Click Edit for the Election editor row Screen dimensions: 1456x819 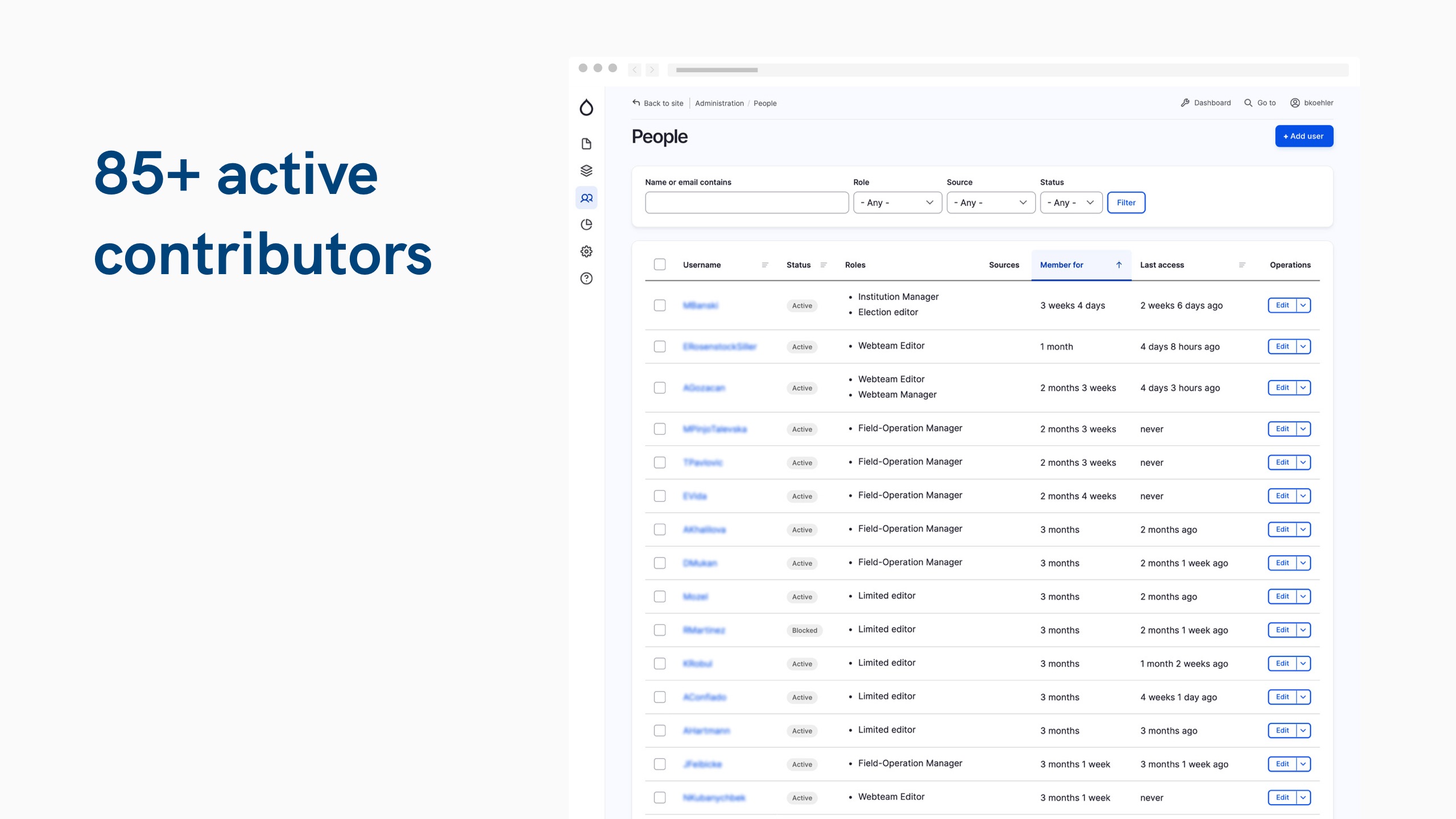(x=1283, y=305)
